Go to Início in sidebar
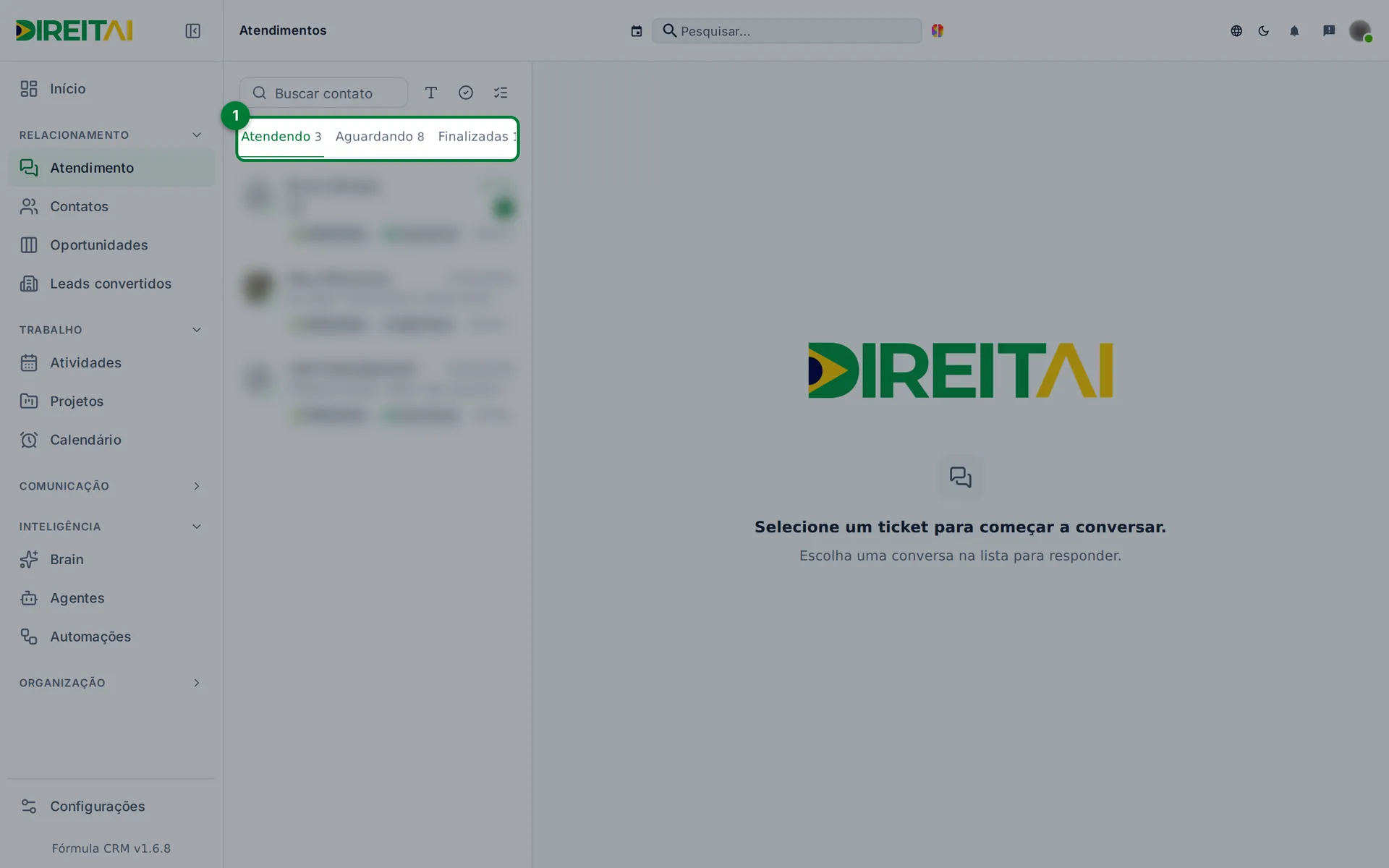This screenshot has width=1389, height=868. pyautogui.click(x=111, y=89)
